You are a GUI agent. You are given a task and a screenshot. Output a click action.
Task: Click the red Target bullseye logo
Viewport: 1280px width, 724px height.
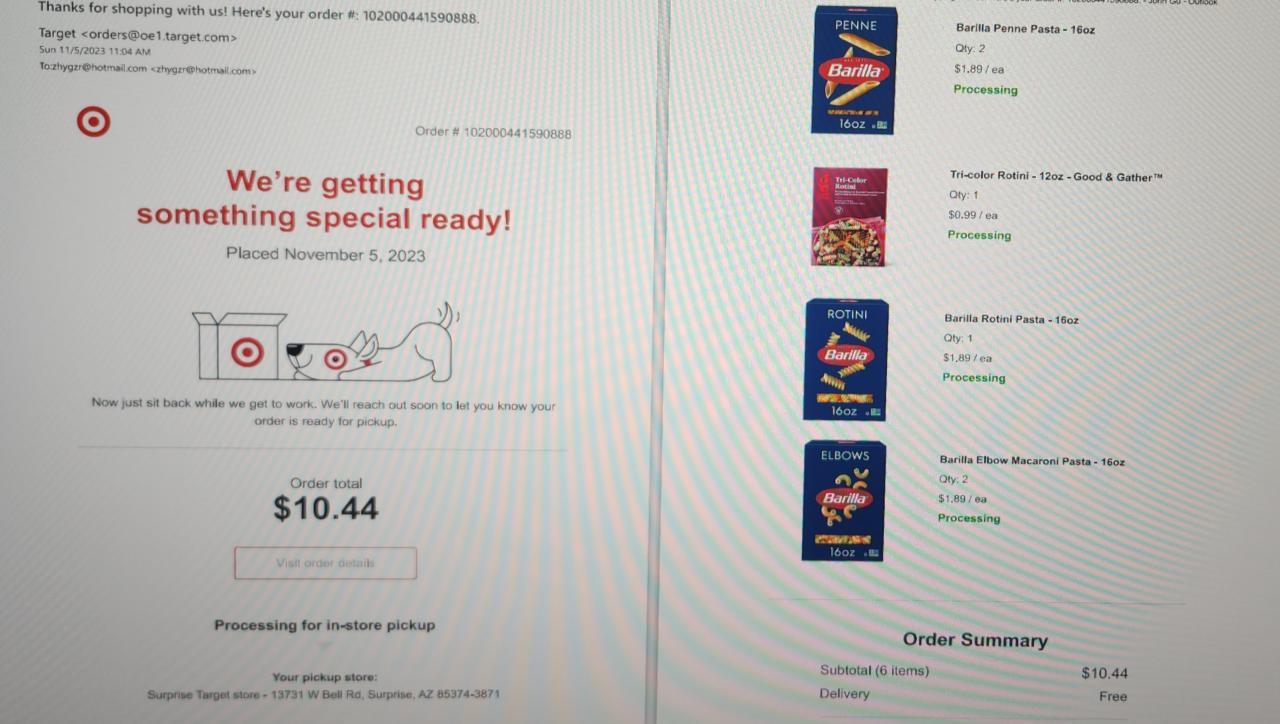[93, 122]
